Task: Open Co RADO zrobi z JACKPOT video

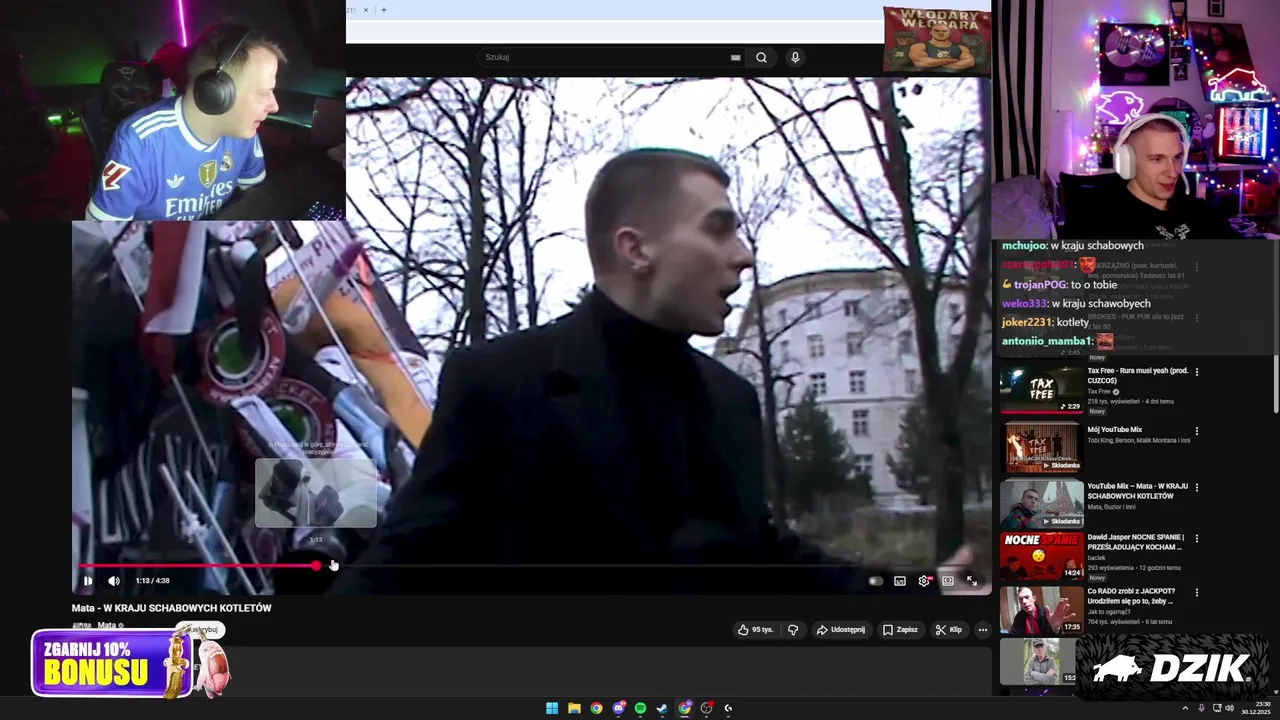Action: coord(1132,596)
